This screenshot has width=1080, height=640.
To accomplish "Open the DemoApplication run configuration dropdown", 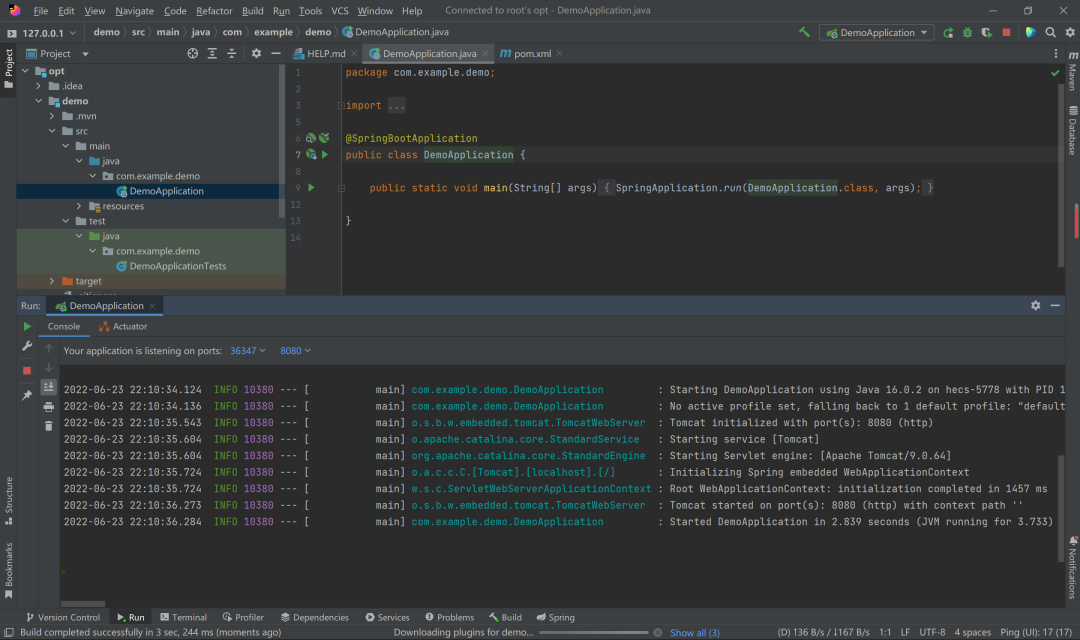I will pos(877,32).
